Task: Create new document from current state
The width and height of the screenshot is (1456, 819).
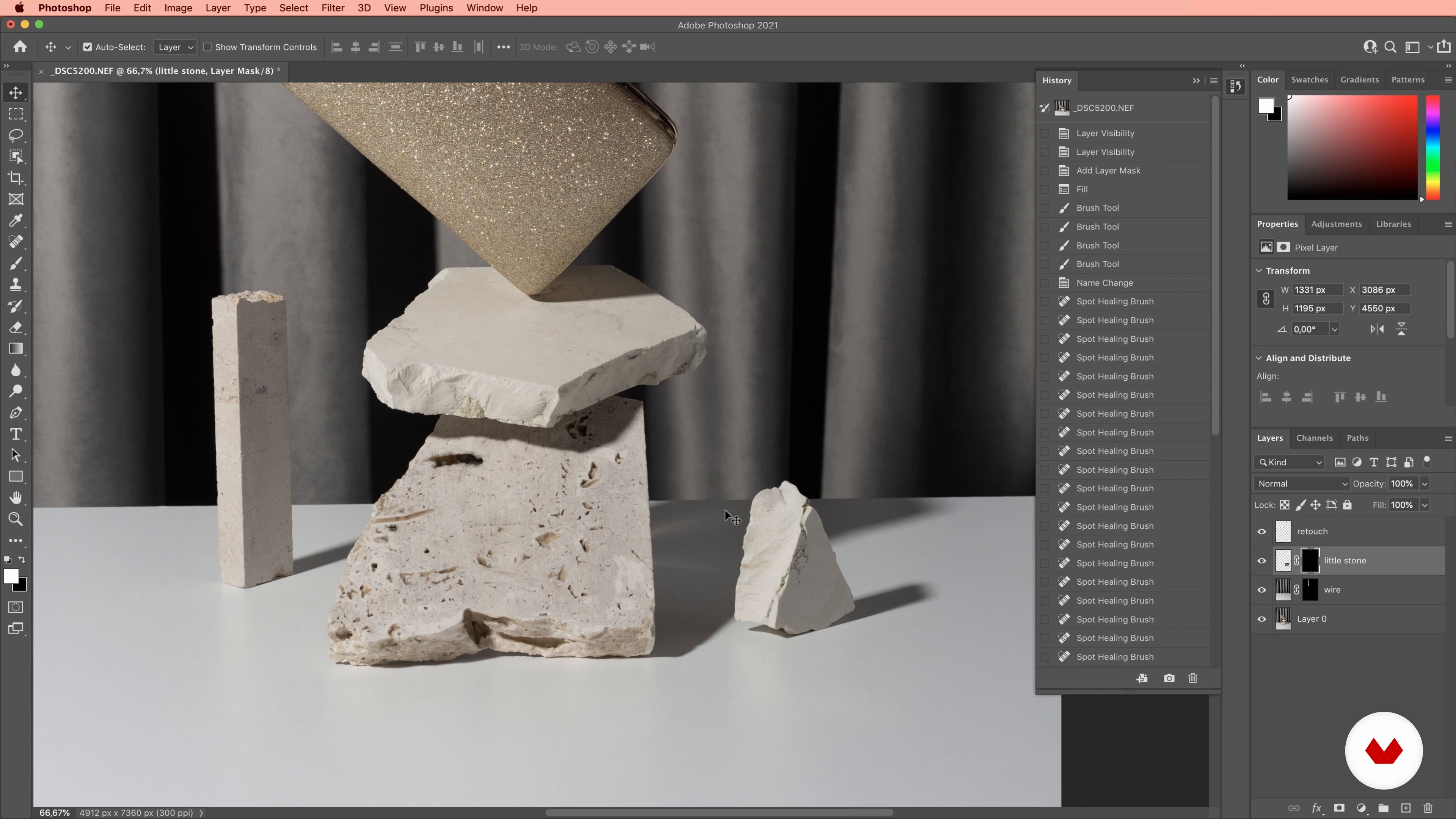Action: coord(1142,678)
